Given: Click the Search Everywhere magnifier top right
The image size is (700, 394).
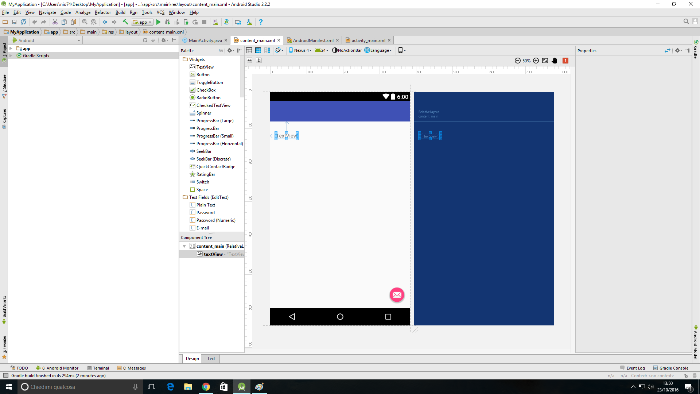Looking at the screenshot, I should 686,21.
